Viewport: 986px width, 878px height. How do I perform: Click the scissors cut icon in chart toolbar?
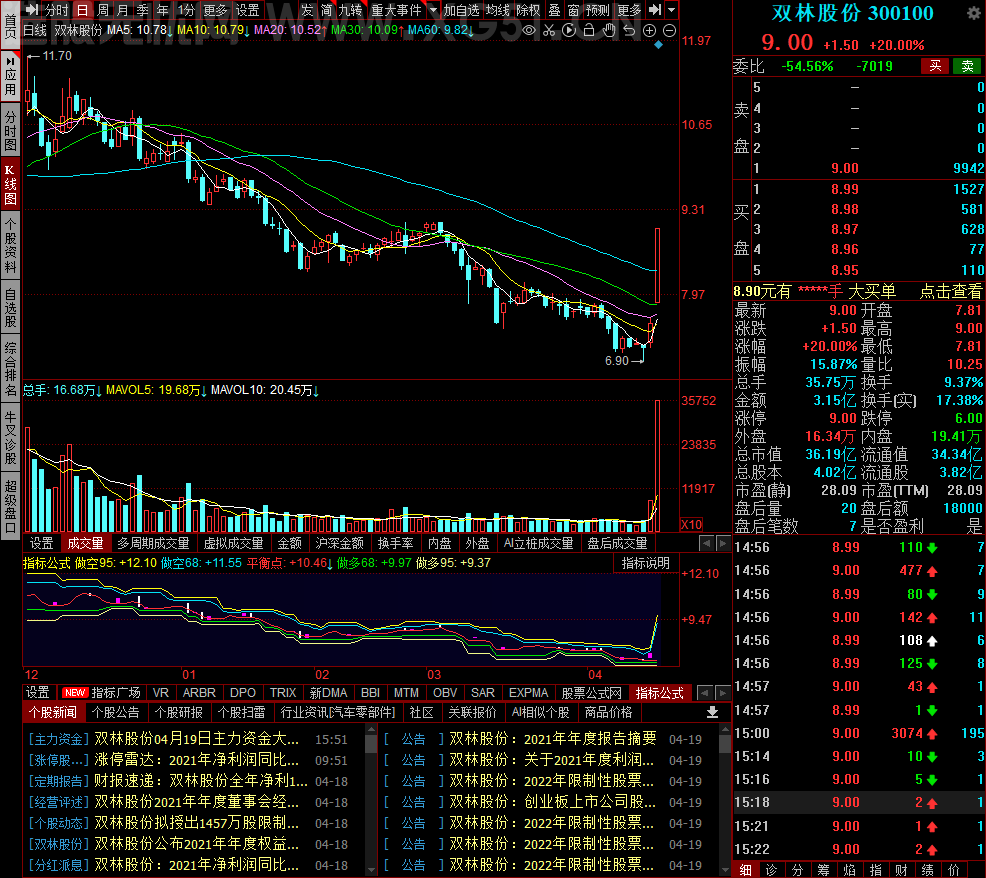(x=549, y=30)
